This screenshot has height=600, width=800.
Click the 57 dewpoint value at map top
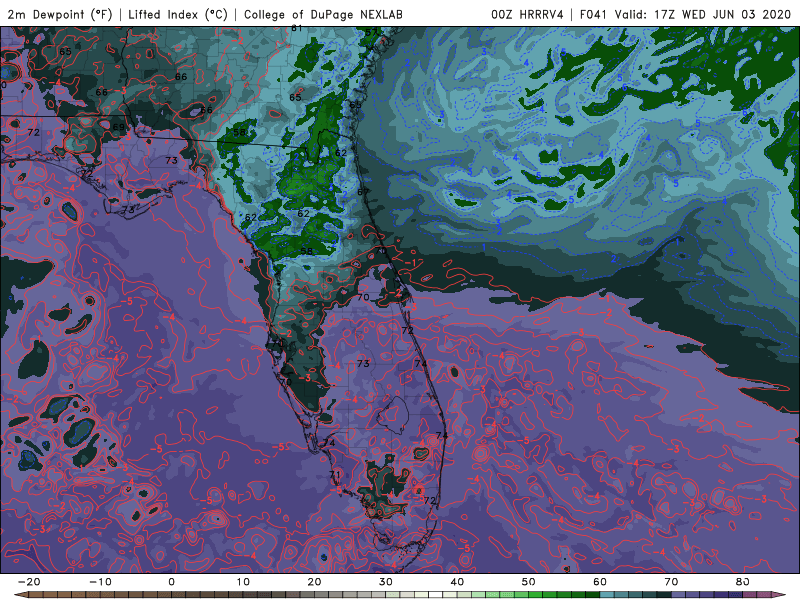371,32
